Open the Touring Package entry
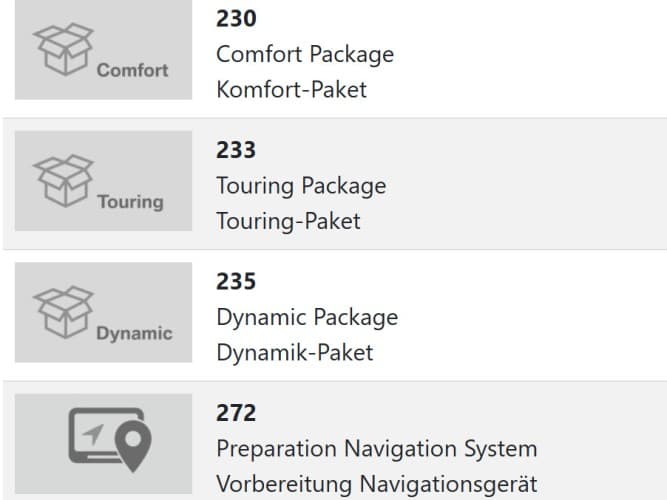 click(x=301, y=186)
